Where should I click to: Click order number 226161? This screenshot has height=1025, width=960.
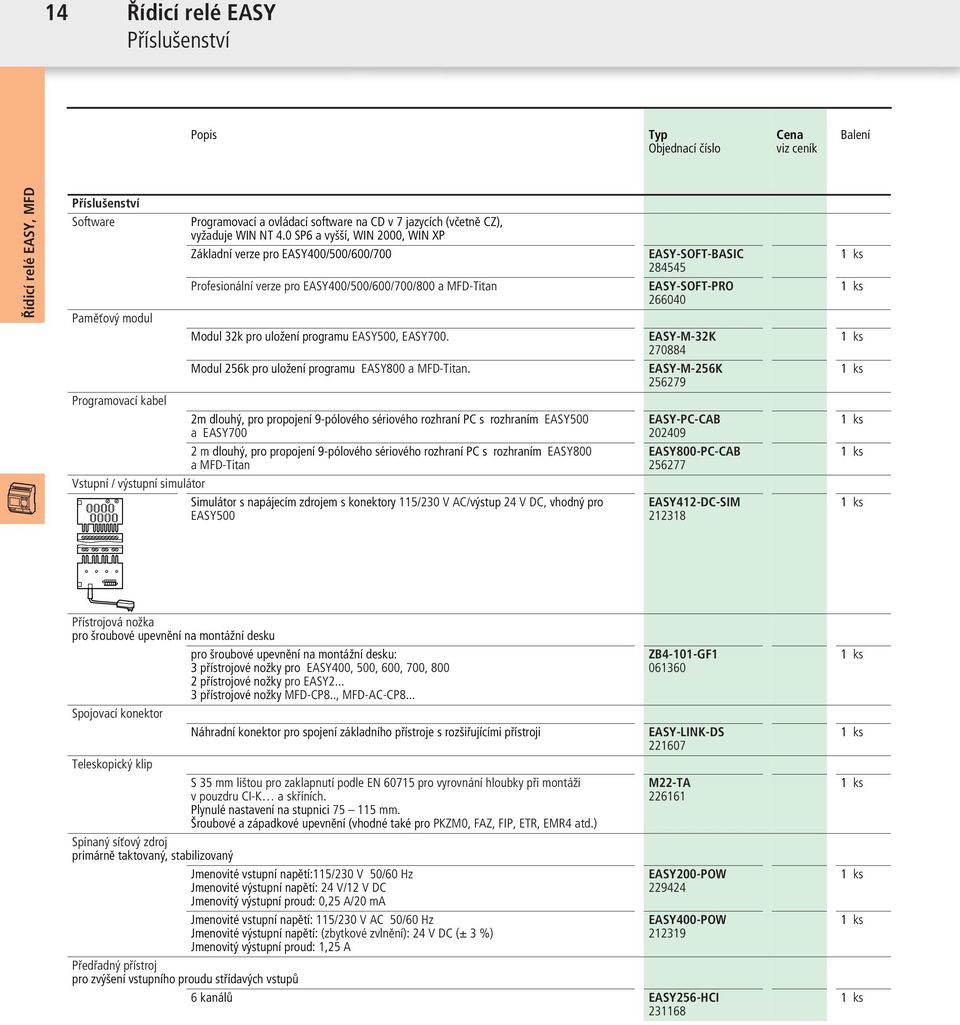[x=667, y=796]
